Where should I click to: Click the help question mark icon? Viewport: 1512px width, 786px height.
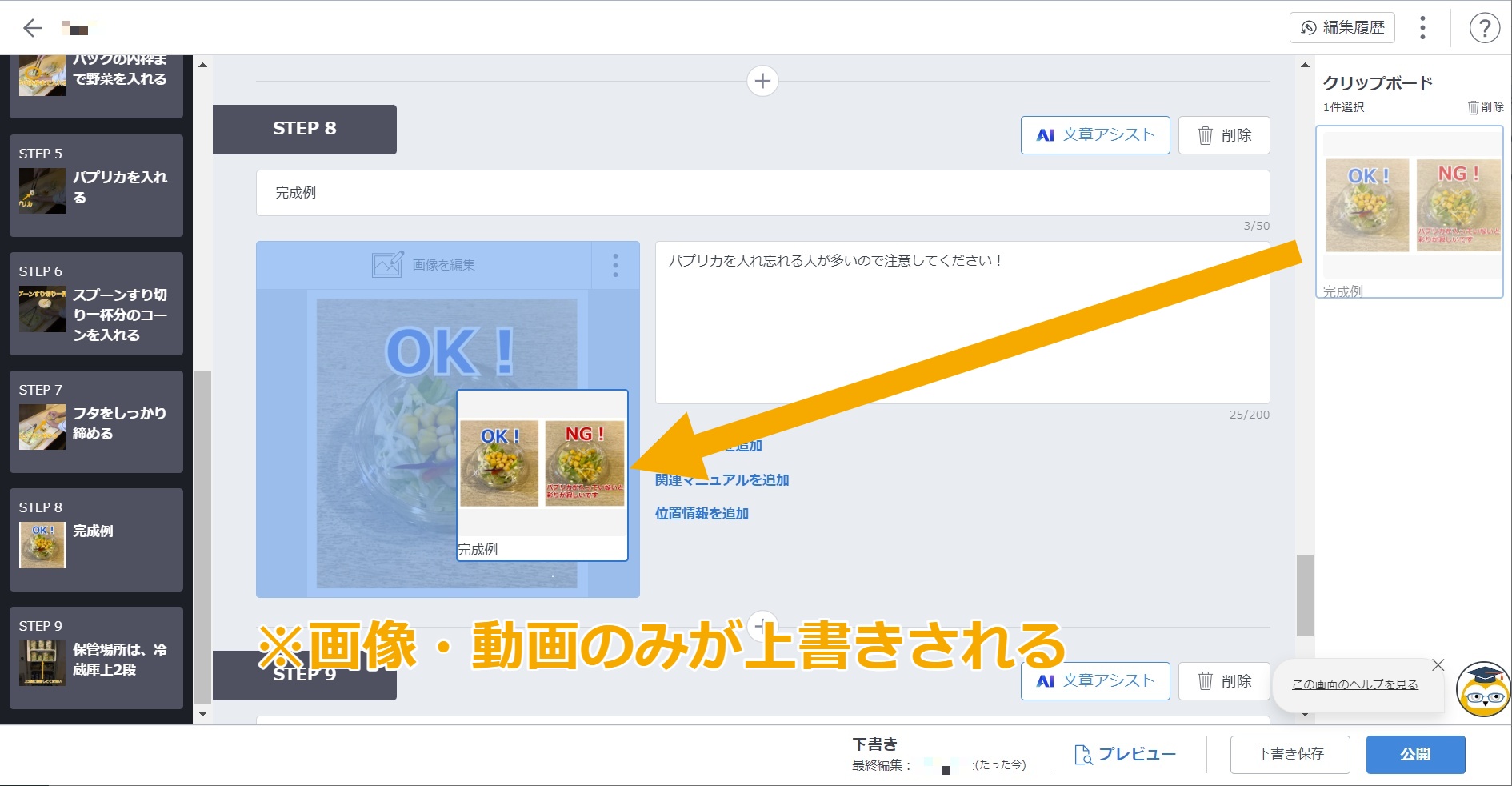[x=1484, y=28]
